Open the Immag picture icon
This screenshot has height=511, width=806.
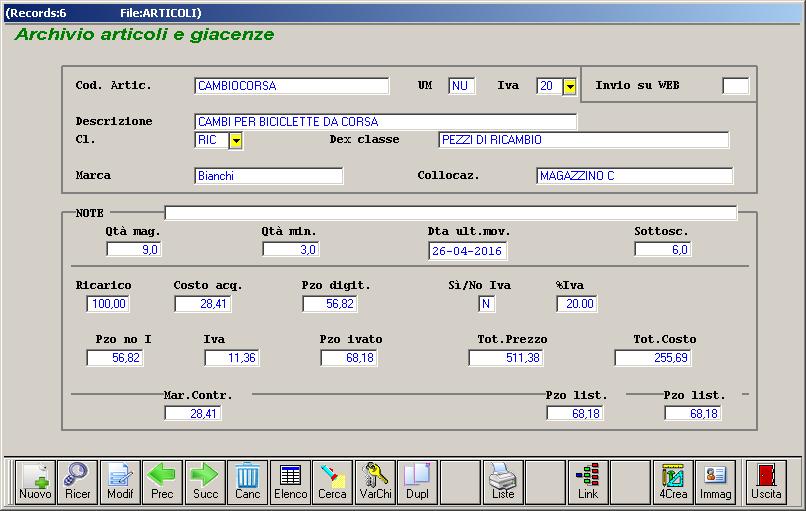pyautogui.click(x=716, y=481)
